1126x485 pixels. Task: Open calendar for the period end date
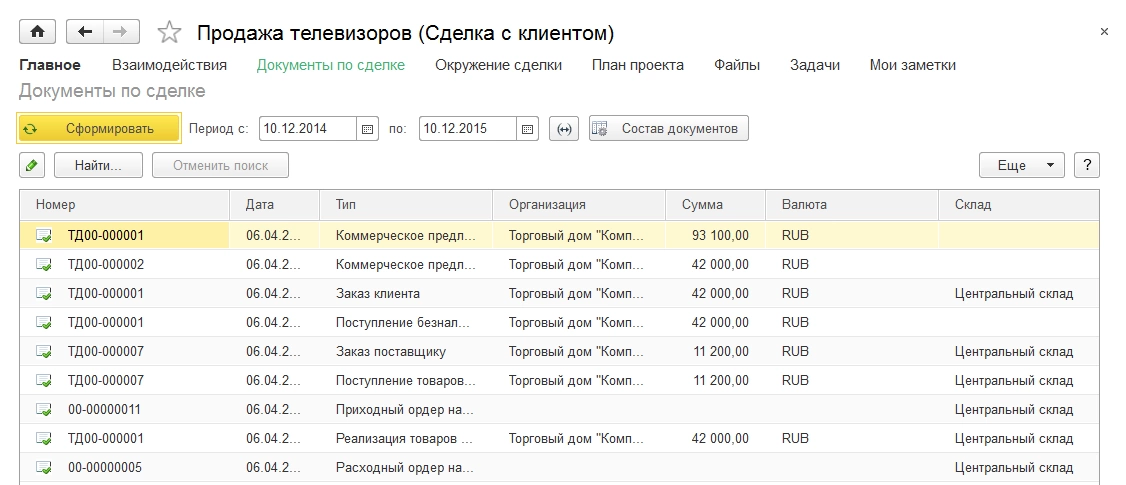pyautogui.click(x=528, y=129)
